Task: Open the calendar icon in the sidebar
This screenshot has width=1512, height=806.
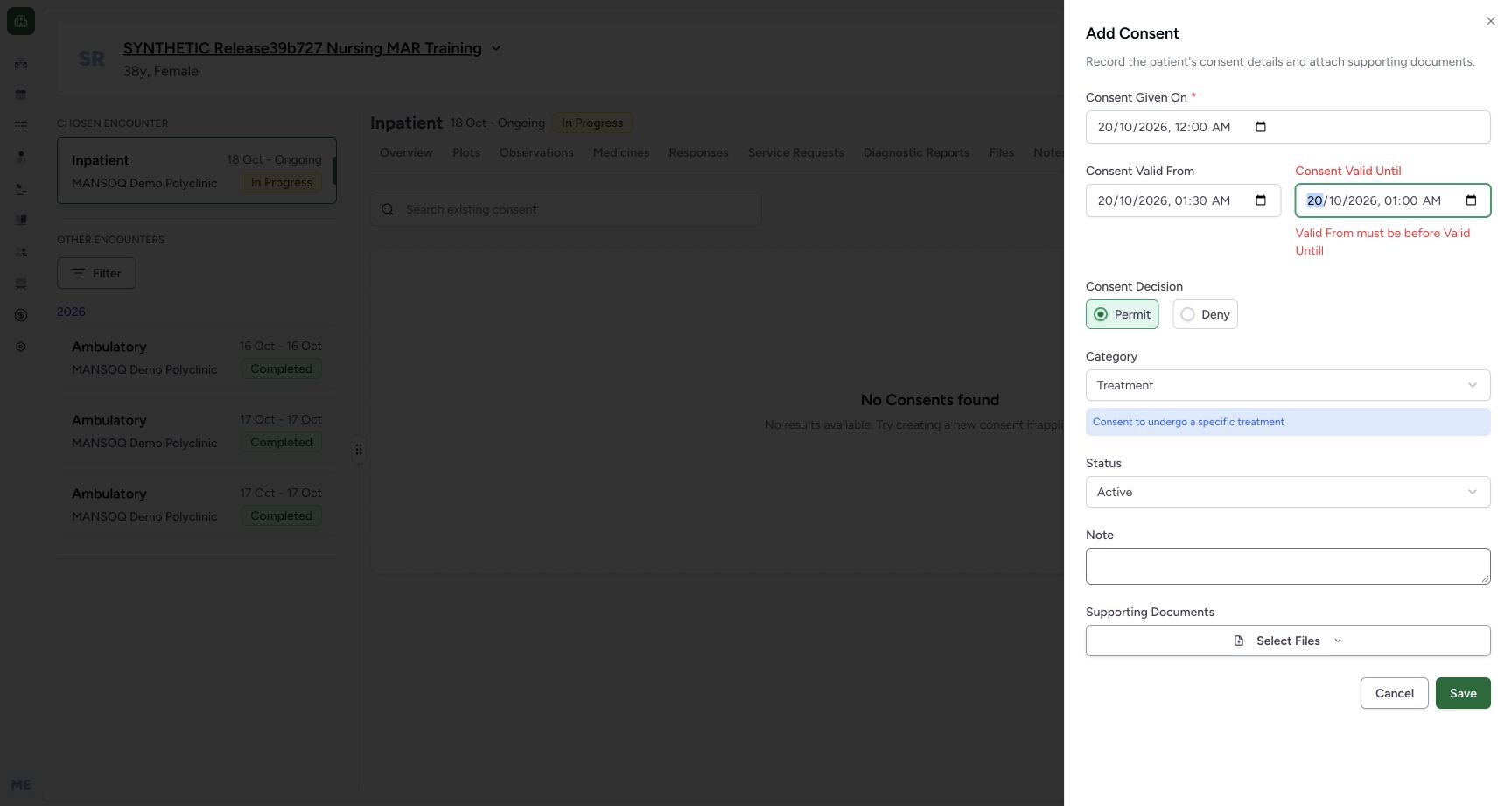Action: coord(21,95)
